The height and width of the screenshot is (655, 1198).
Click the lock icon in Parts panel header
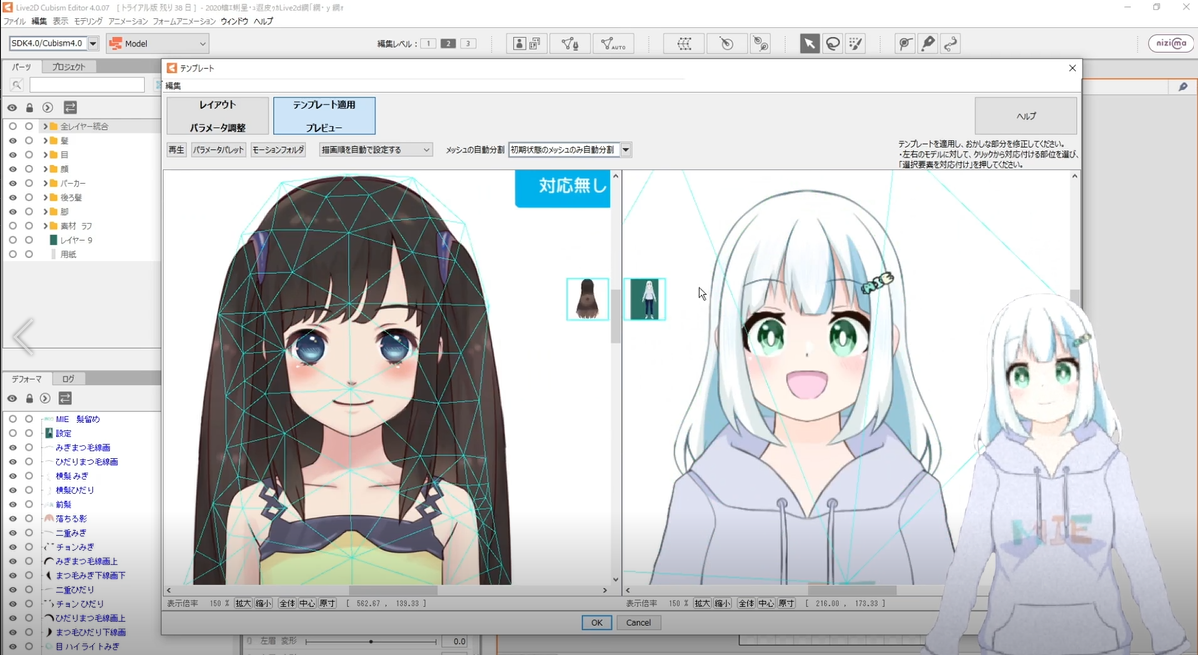pos(29,108)
